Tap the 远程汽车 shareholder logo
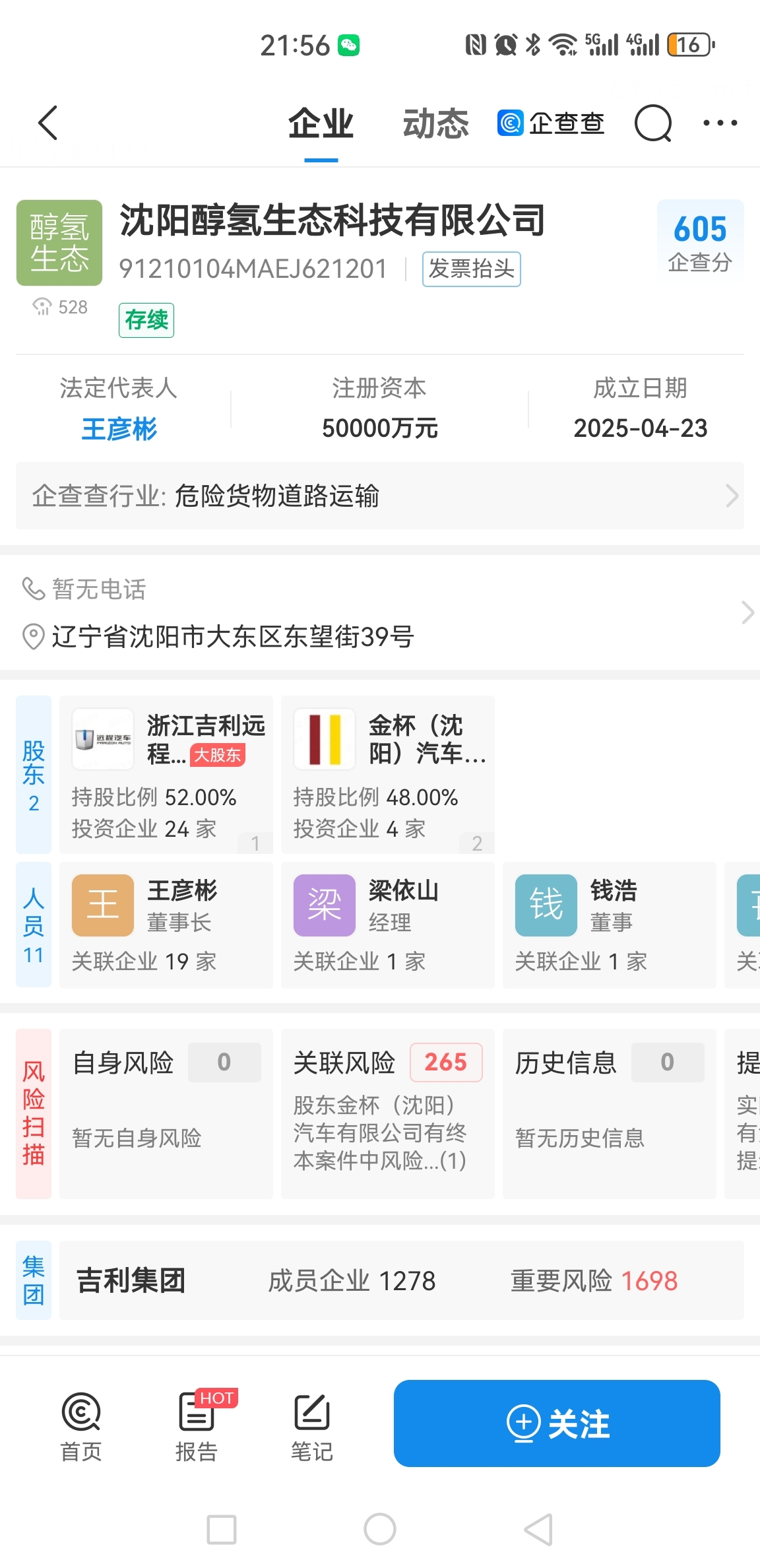760x1568 pixels. click(x=103, y=739)
